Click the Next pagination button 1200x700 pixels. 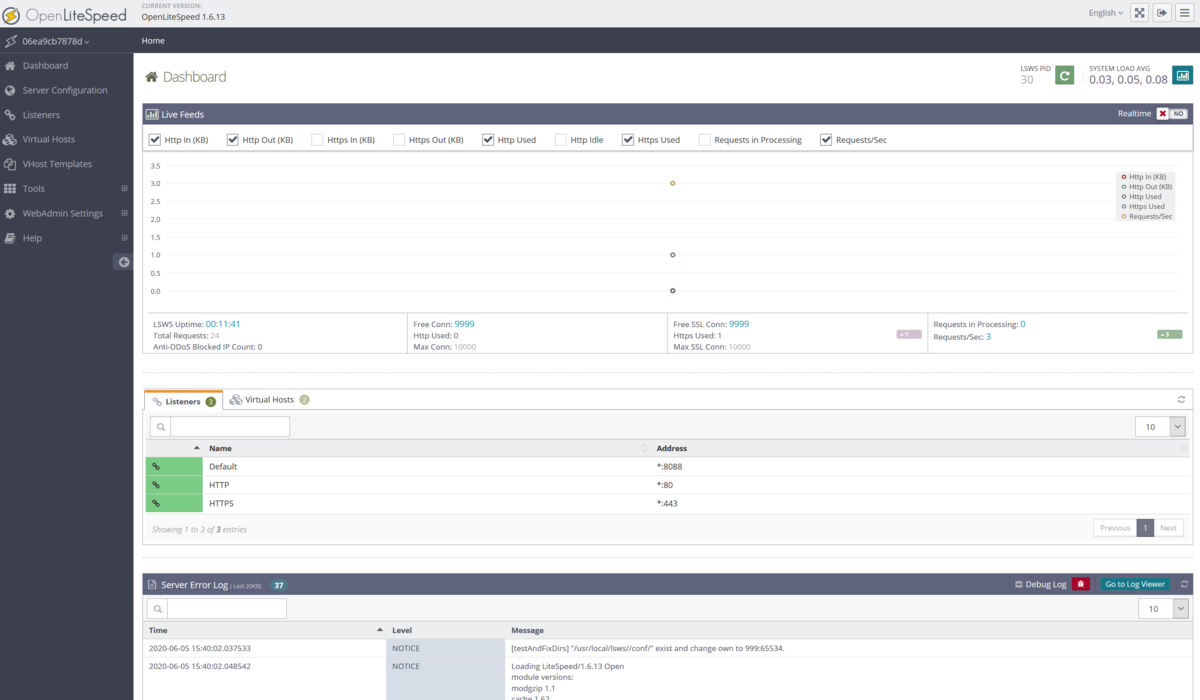pos(1169,528)
